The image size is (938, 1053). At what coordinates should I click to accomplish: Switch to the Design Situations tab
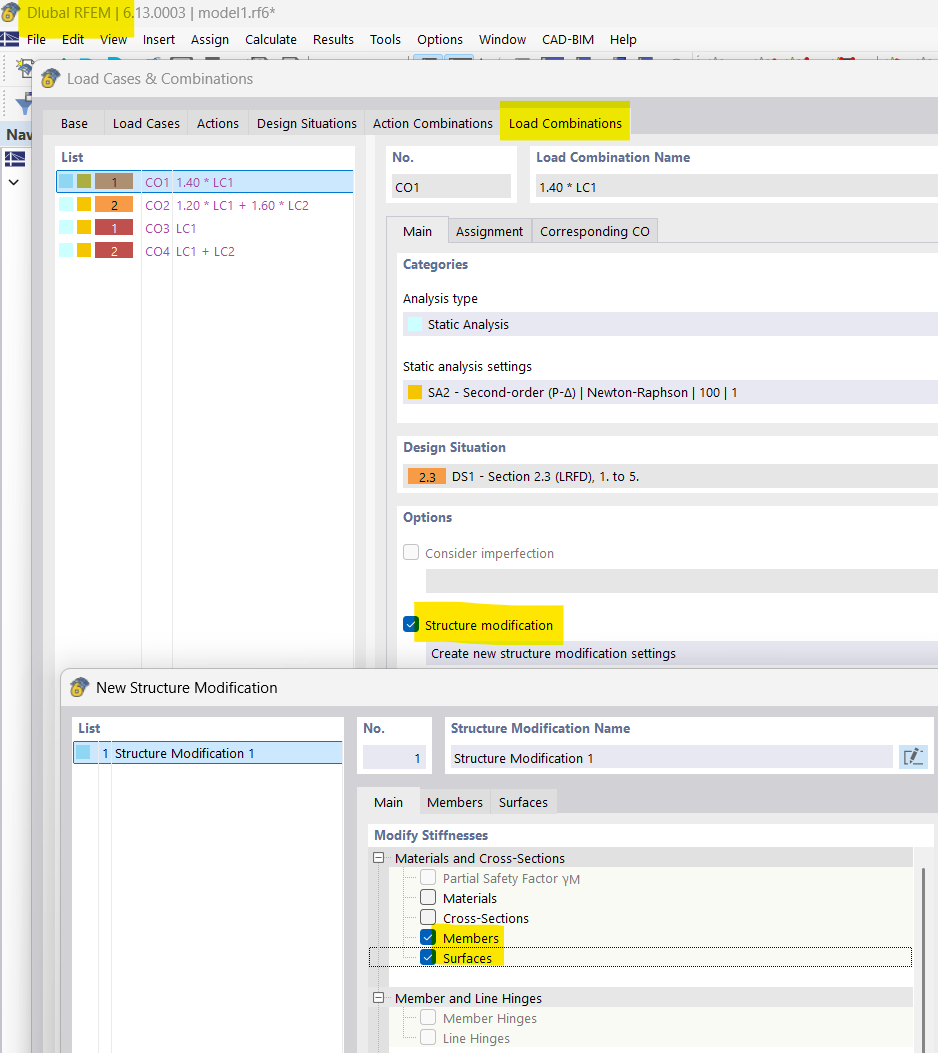pyautogui.click(x=306, y=124)
